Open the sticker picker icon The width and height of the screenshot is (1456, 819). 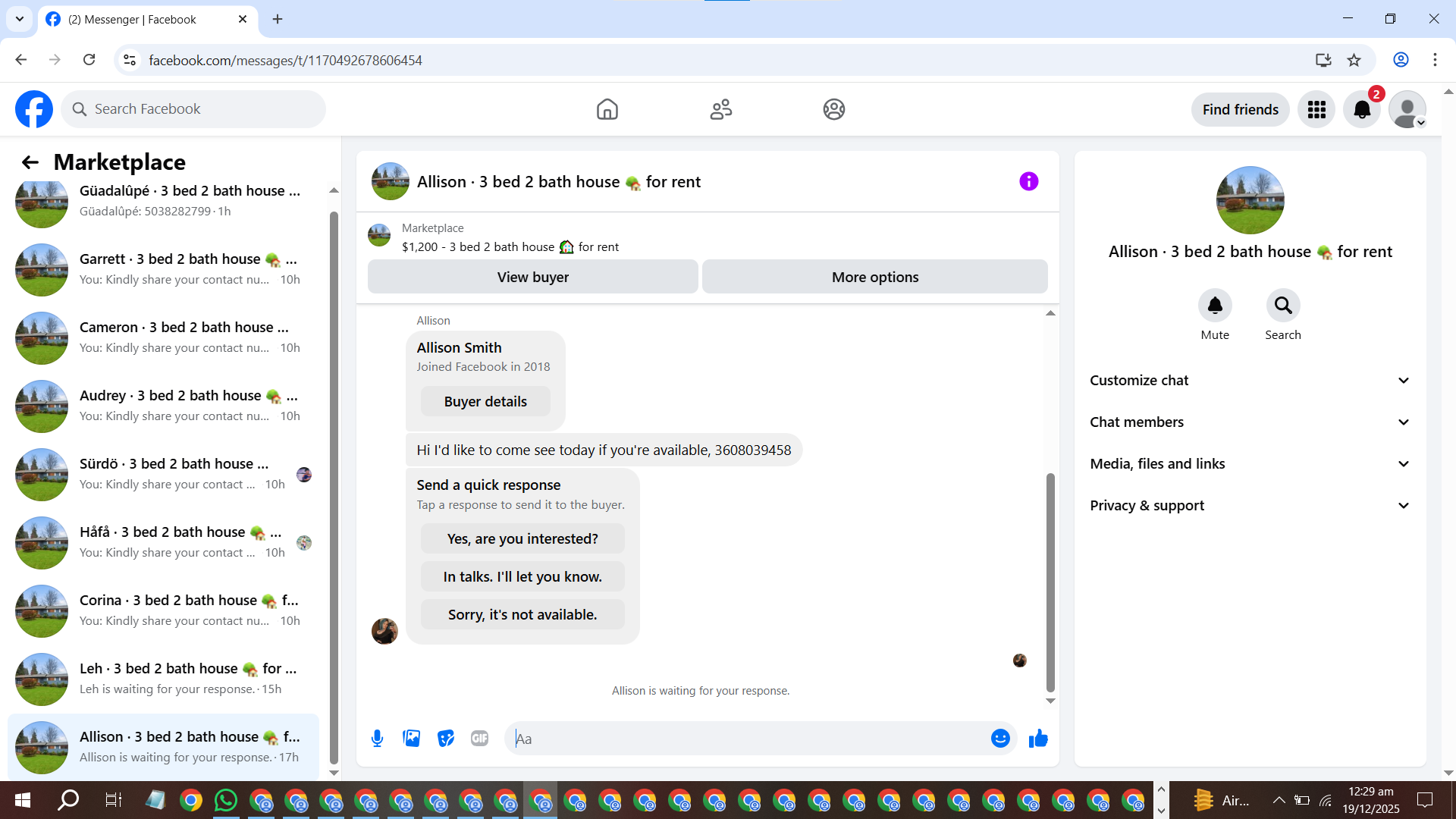coord(446,738)
